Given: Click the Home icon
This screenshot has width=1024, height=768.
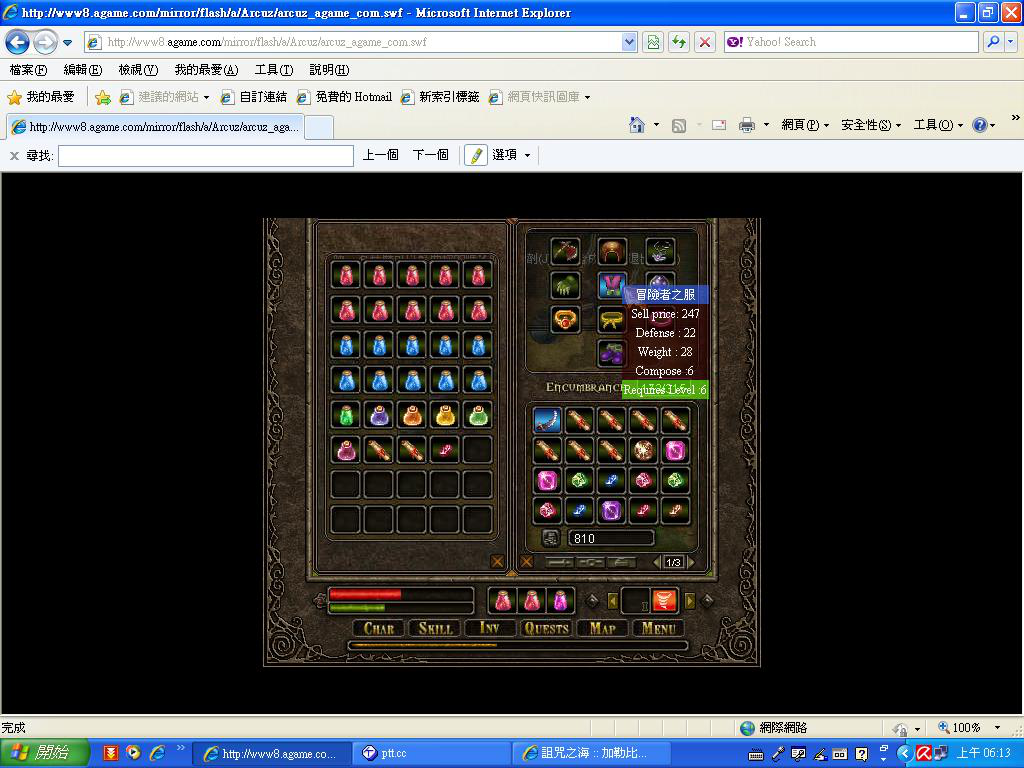Looking at the screenshot, I should coord(637,125).
